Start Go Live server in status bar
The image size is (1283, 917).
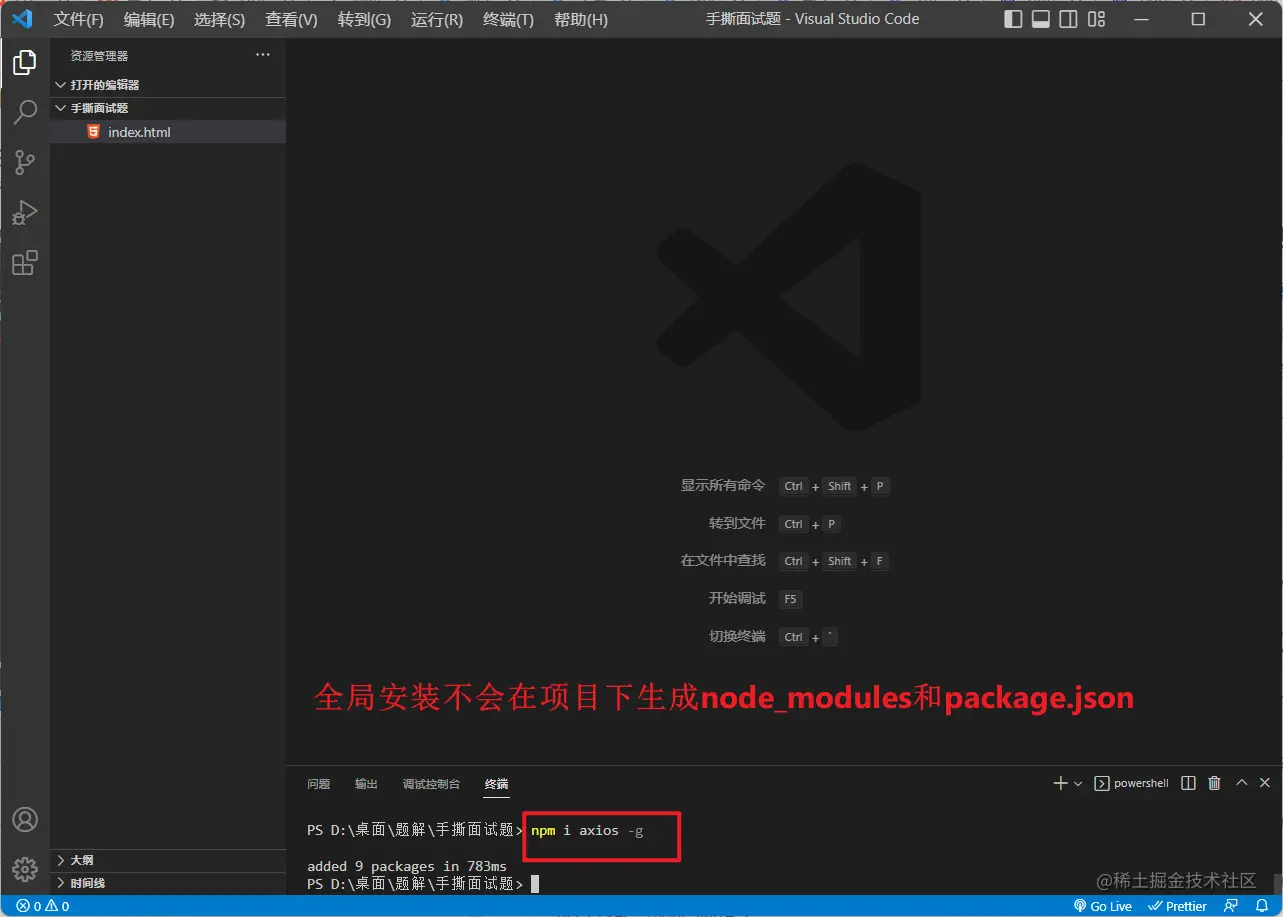(1103, 906)
